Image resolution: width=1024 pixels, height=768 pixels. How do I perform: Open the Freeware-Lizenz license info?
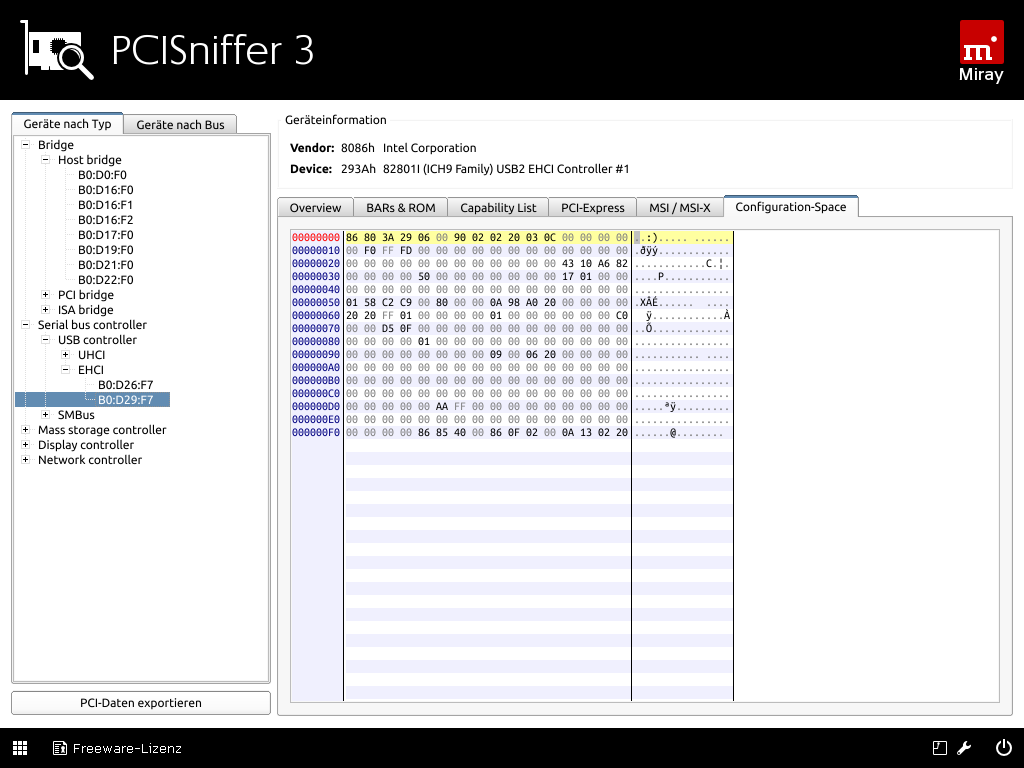[118, 748]
